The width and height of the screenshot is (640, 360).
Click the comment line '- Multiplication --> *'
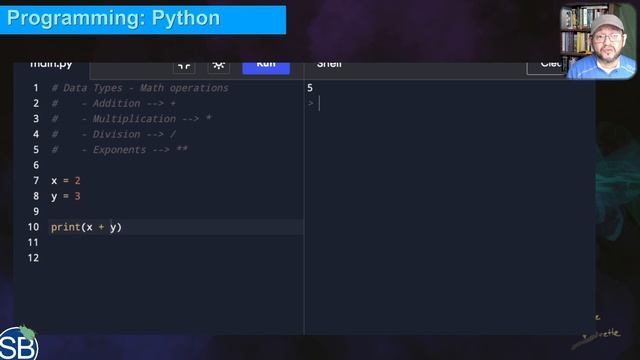(131, 119)
